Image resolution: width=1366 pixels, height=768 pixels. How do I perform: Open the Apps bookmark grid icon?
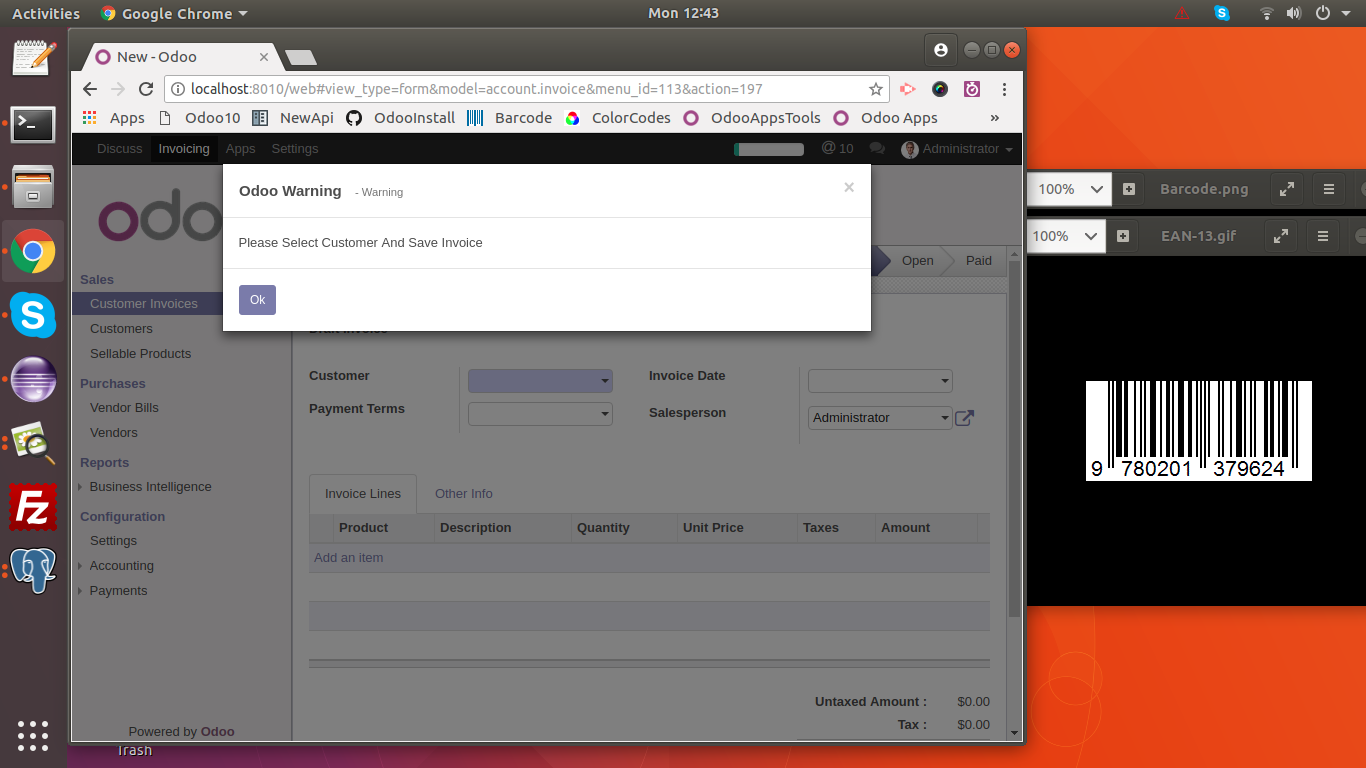[x=90, y=118]
